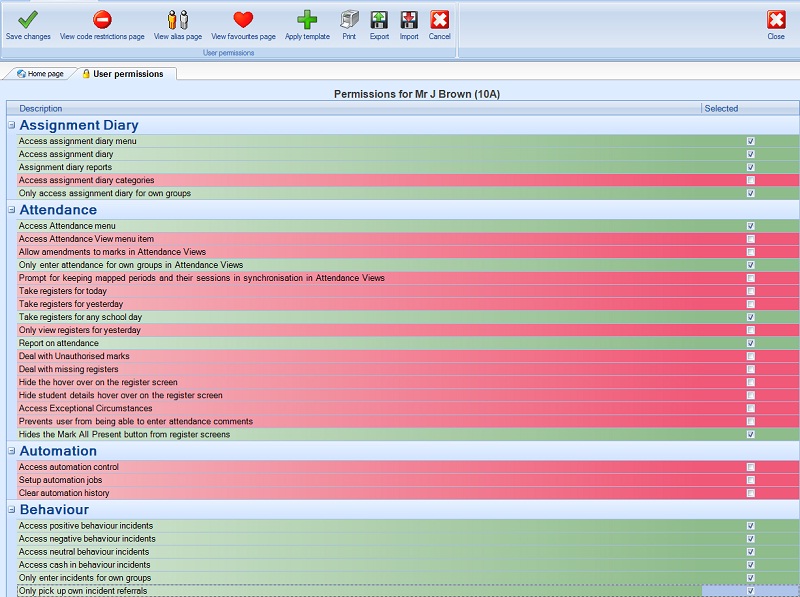Viewport: 800px width, 597px height.
Task: Collapse the Attendance section
Action: [x=12, y=210]
